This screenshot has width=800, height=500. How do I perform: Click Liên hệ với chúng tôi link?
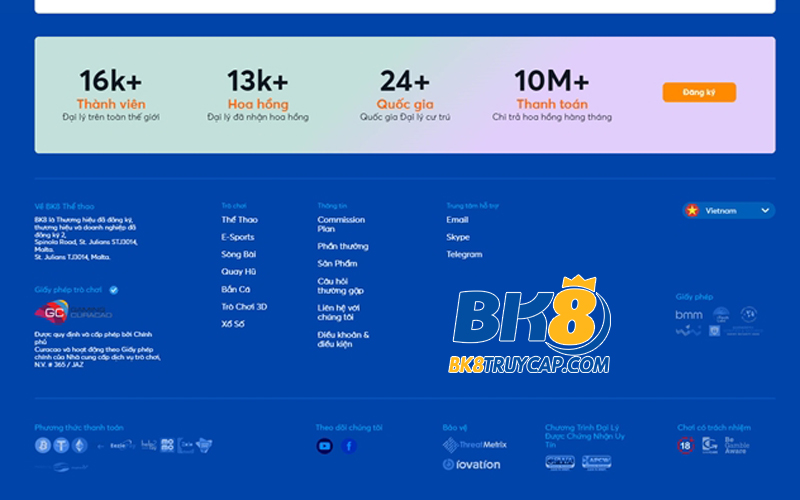[x=338, y=313]
